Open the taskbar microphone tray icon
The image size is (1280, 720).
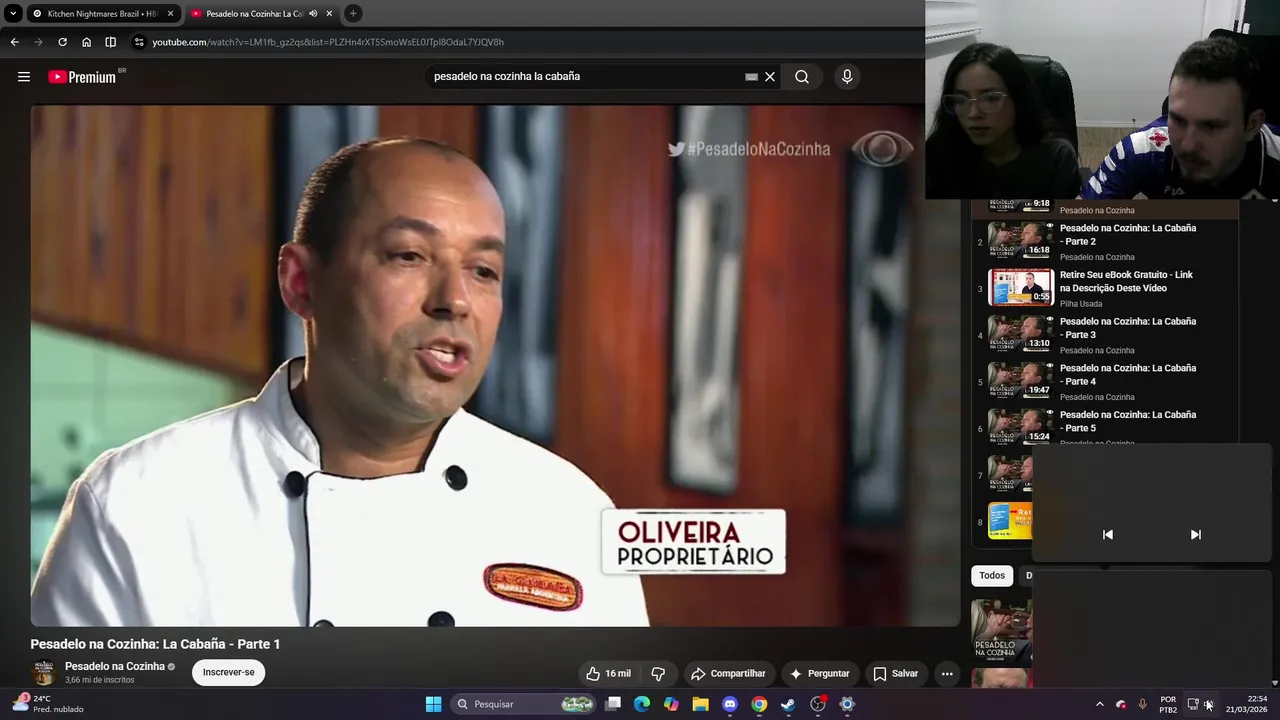click(1142, 704)
